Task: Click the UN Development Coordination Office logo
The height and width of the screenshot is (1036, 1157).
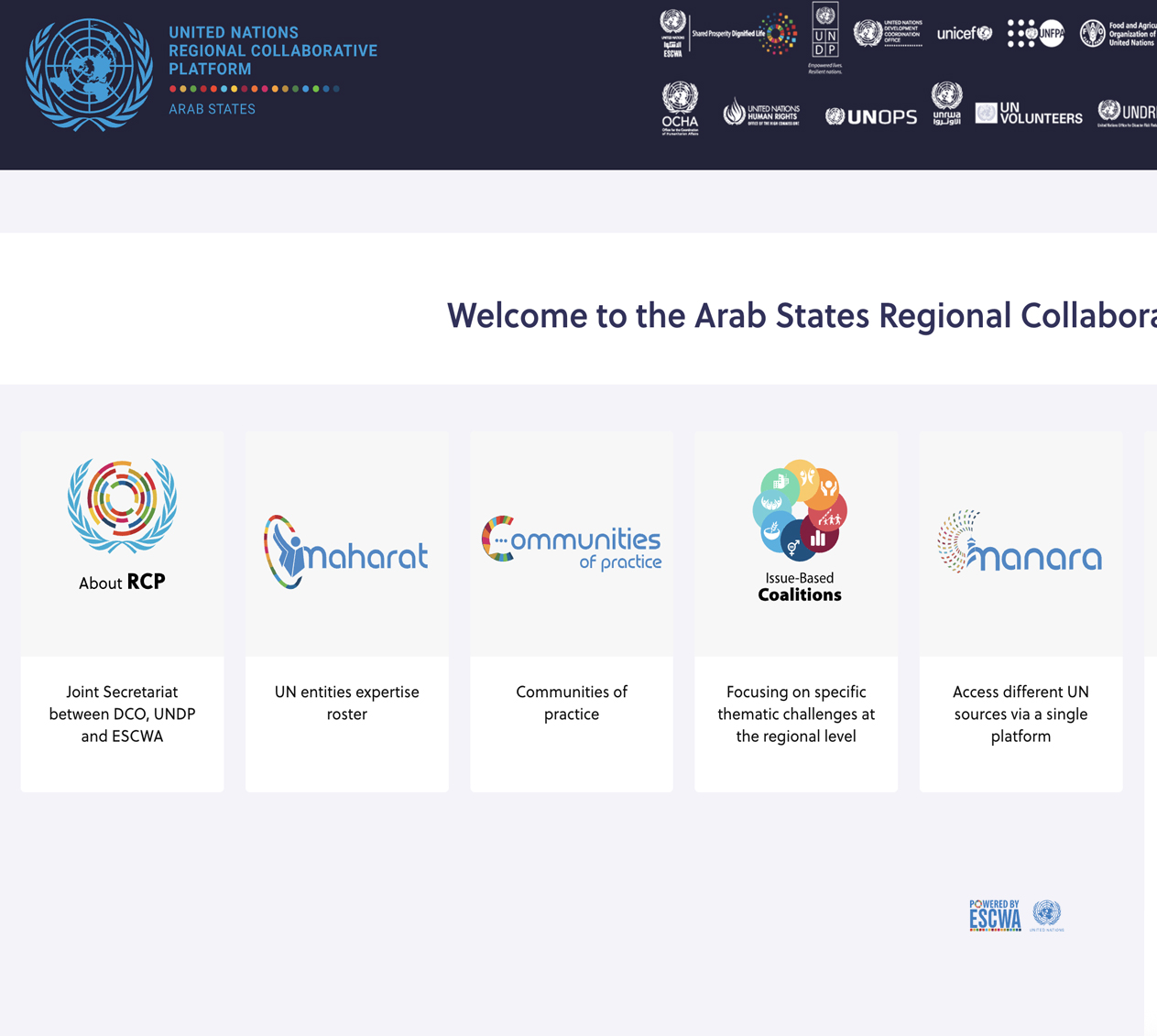Action: pos(888,34)
